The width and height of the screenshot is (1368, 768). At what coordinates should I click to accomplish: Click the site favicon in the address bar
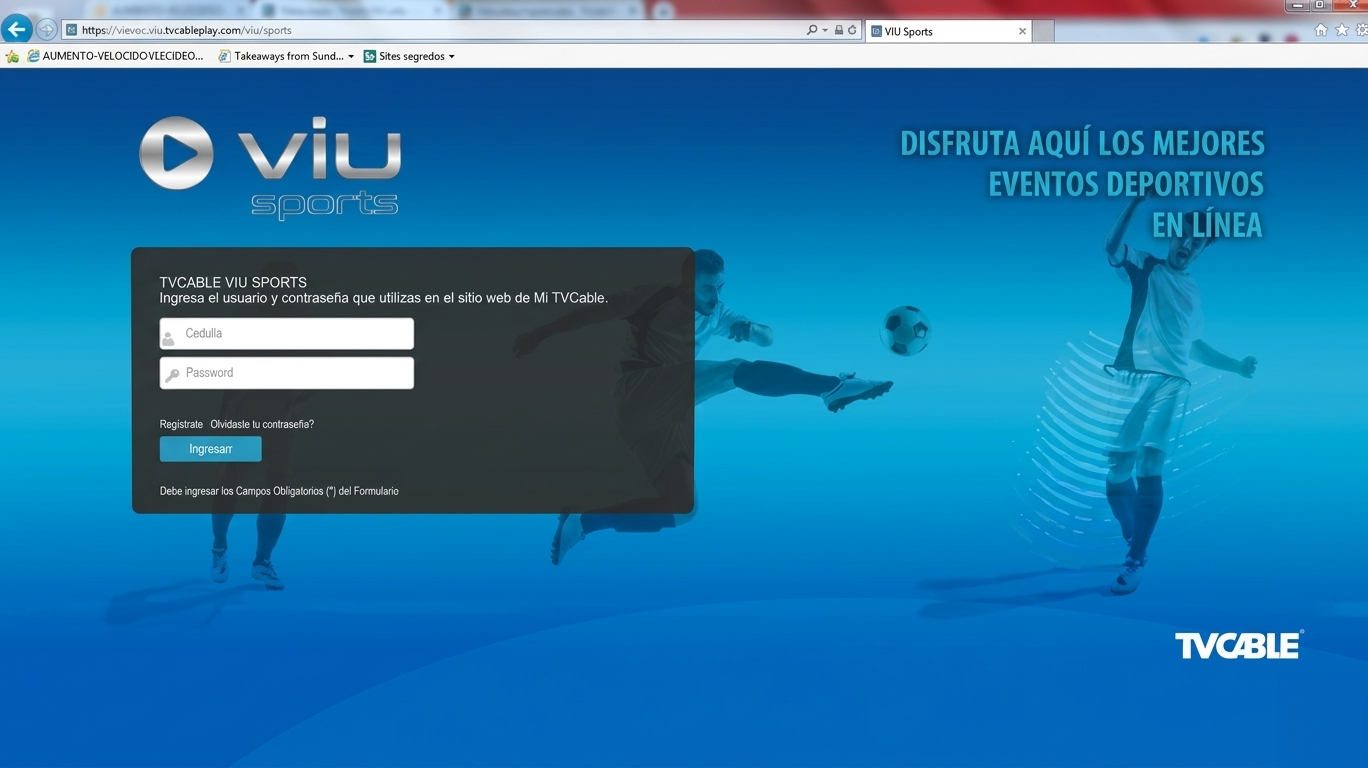coord(72,31)
